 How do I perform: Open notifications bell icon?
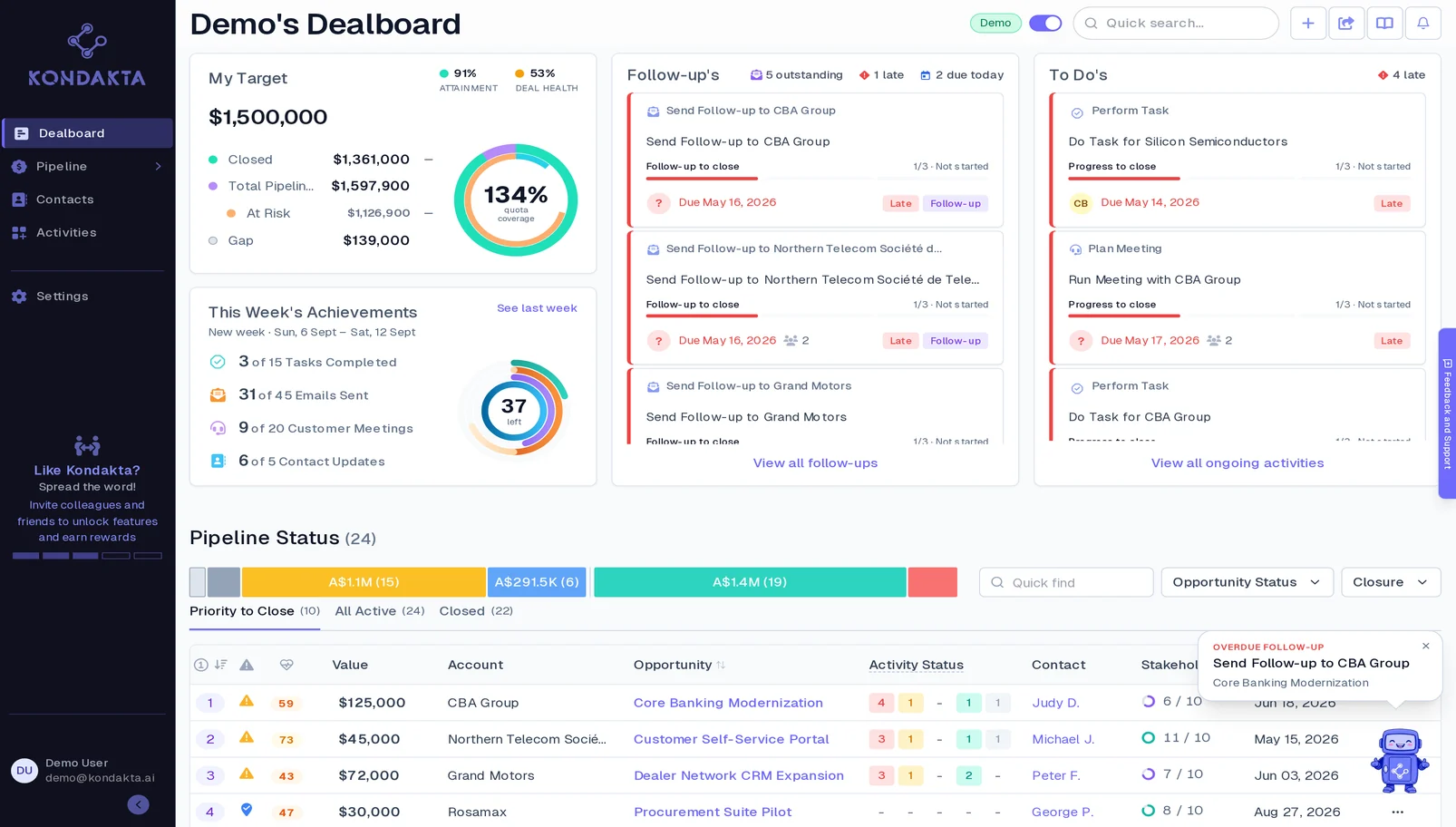pyautogui.click(x=1423, y=24)
